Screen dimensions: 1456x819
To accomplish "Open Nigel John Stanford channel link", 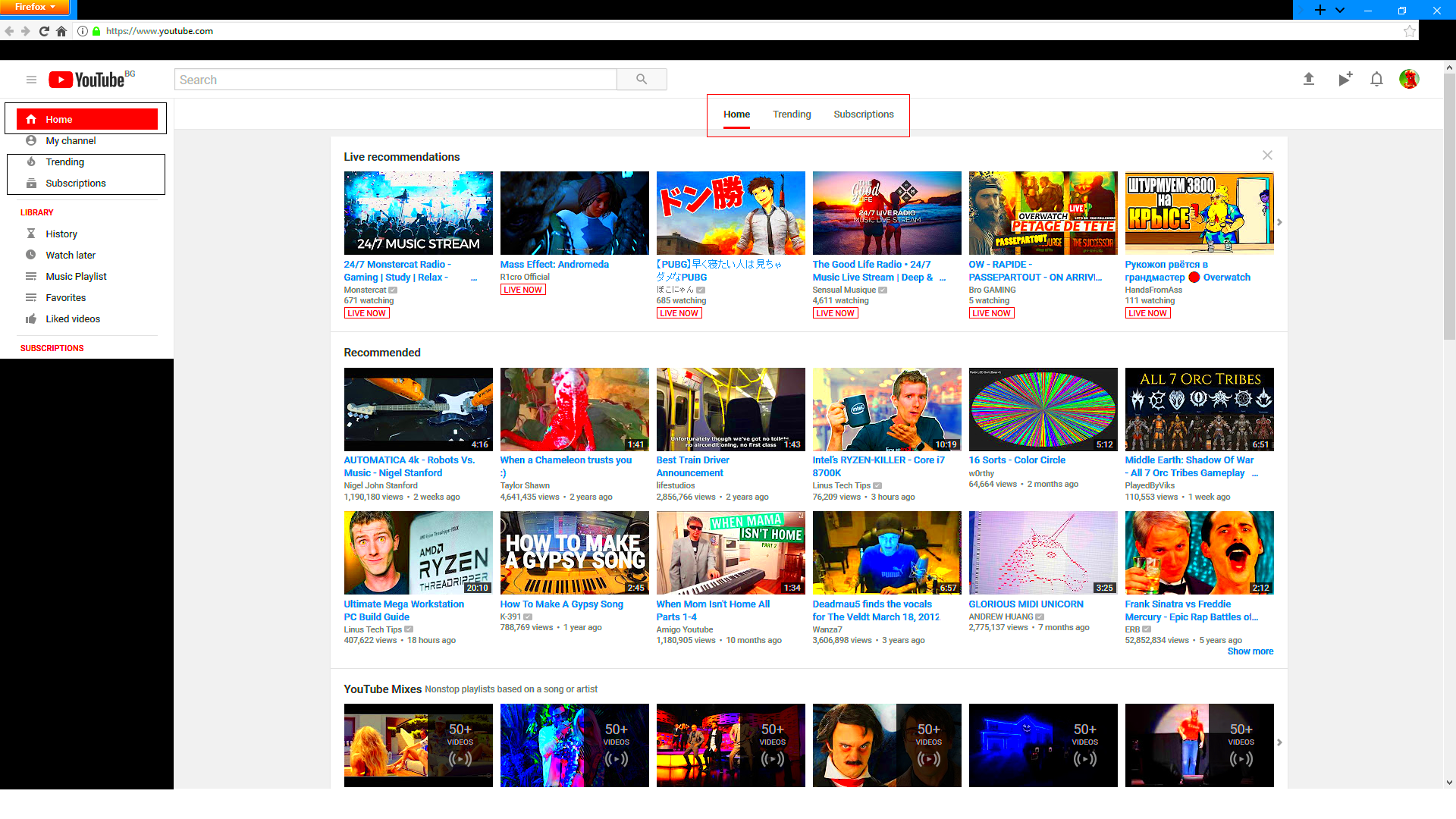I will [381, 486].
